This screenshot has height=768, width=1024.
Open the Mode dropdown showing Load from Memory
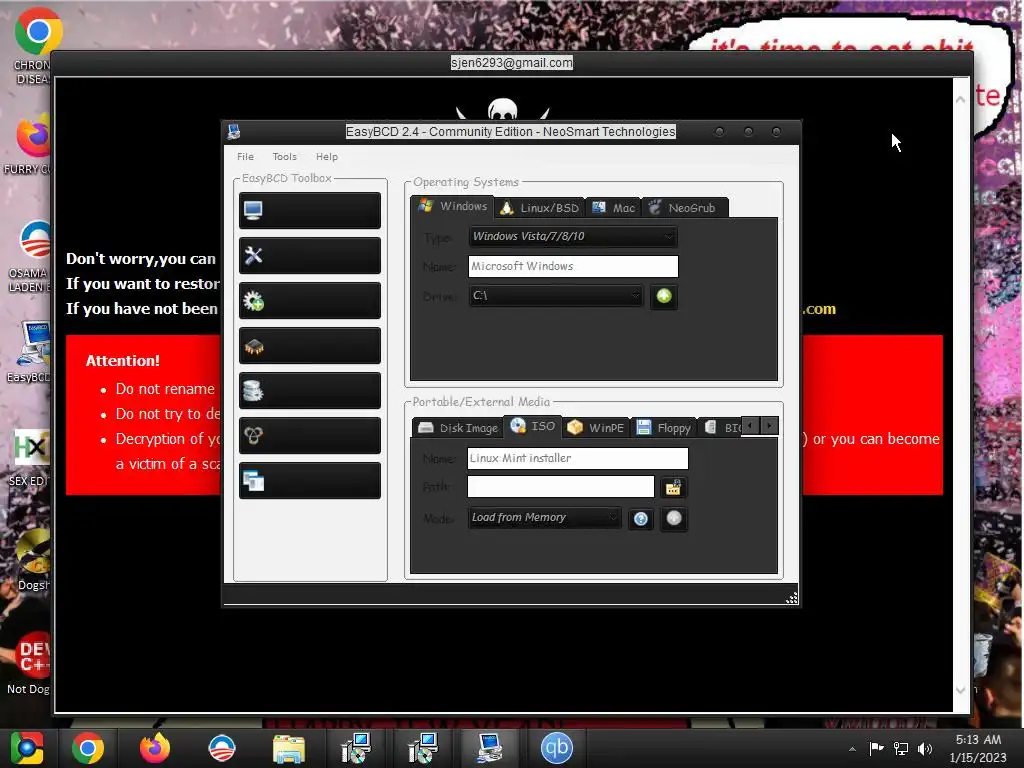[544, 518]
